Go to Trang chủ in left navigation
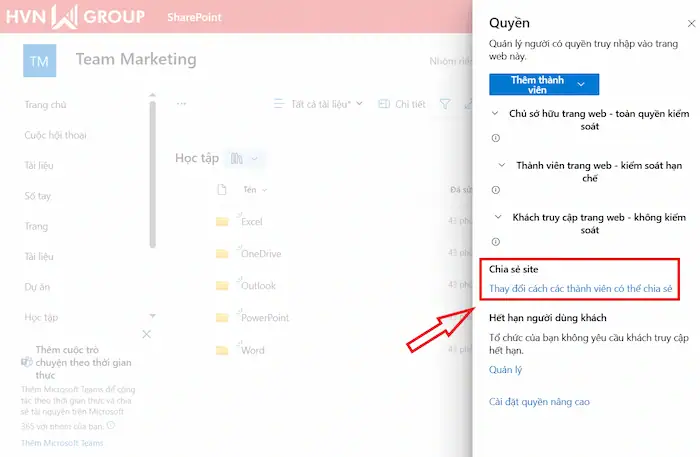Viewport: 700px width, 457px height. point(45,105)
